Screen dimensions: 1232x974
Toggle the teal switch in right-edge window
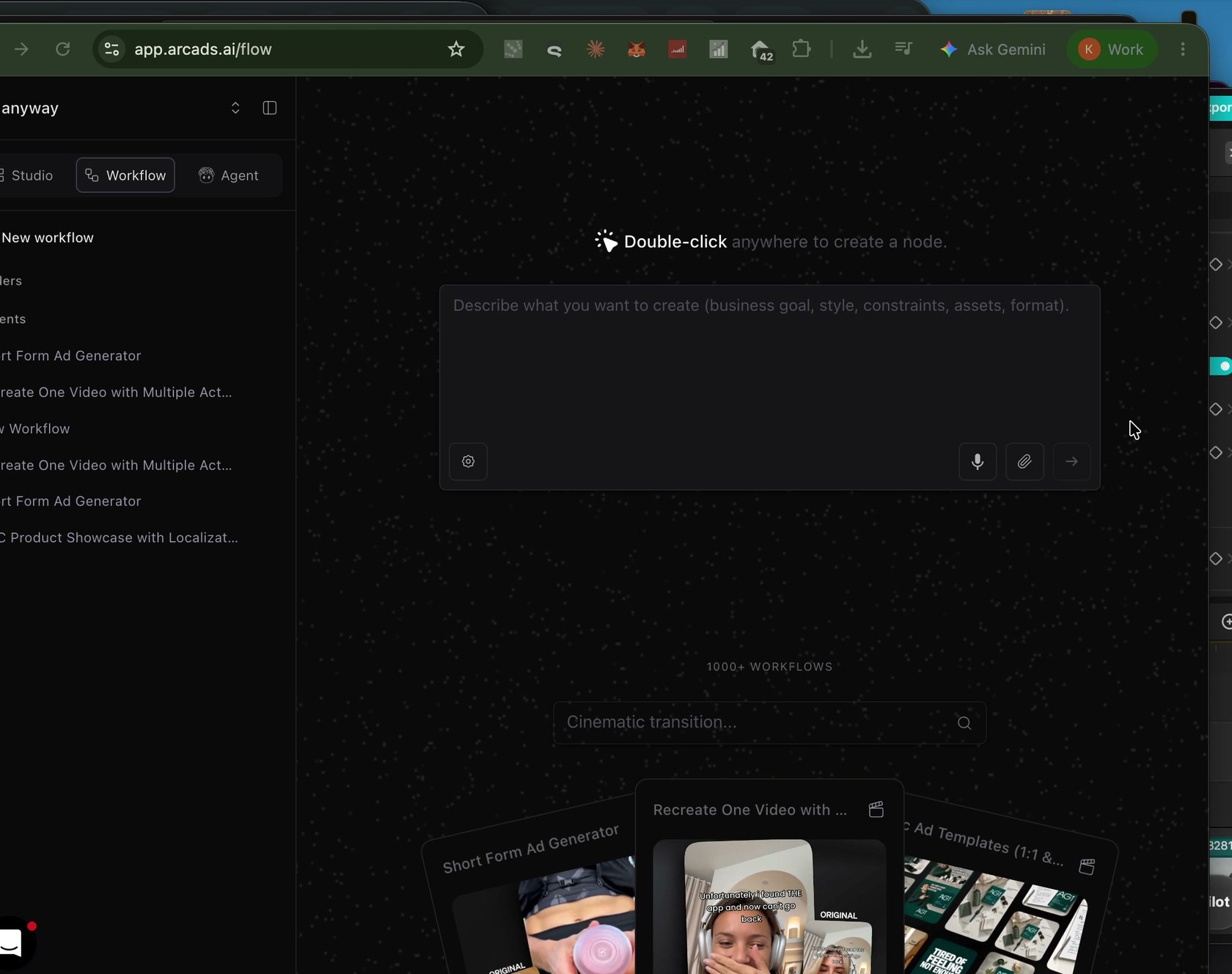tap(1222, 366)
